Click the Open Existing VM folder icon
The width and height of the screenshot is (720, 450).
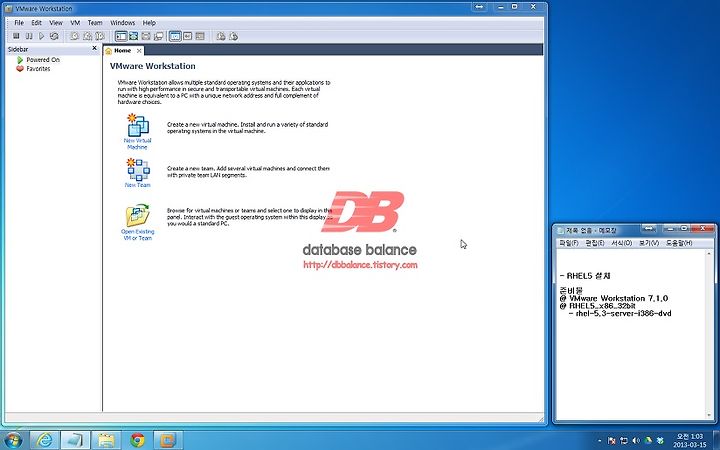coord(137,216)
